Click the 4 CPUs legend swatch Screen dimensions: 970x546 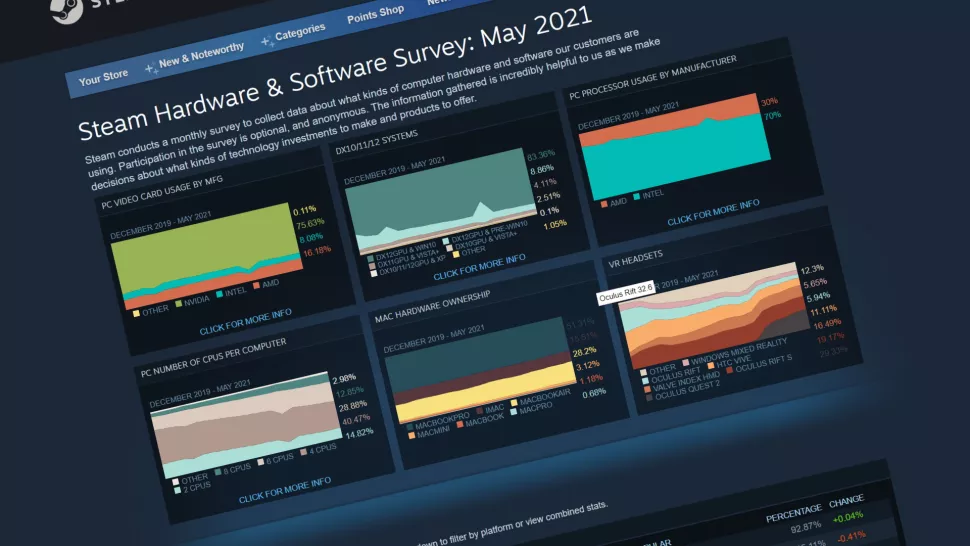(303, 452)
